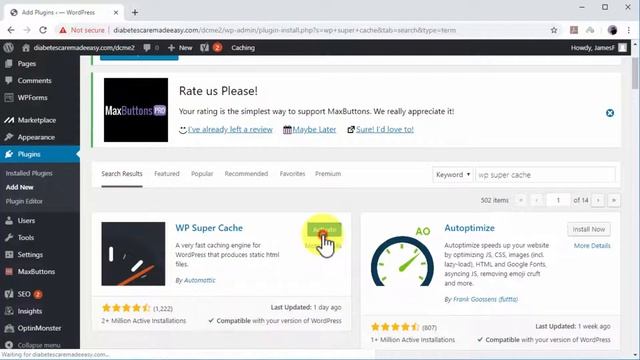This screenshot has height=360, width=640.
Task: Switch to the Premium tab
Action: [328, 174]
